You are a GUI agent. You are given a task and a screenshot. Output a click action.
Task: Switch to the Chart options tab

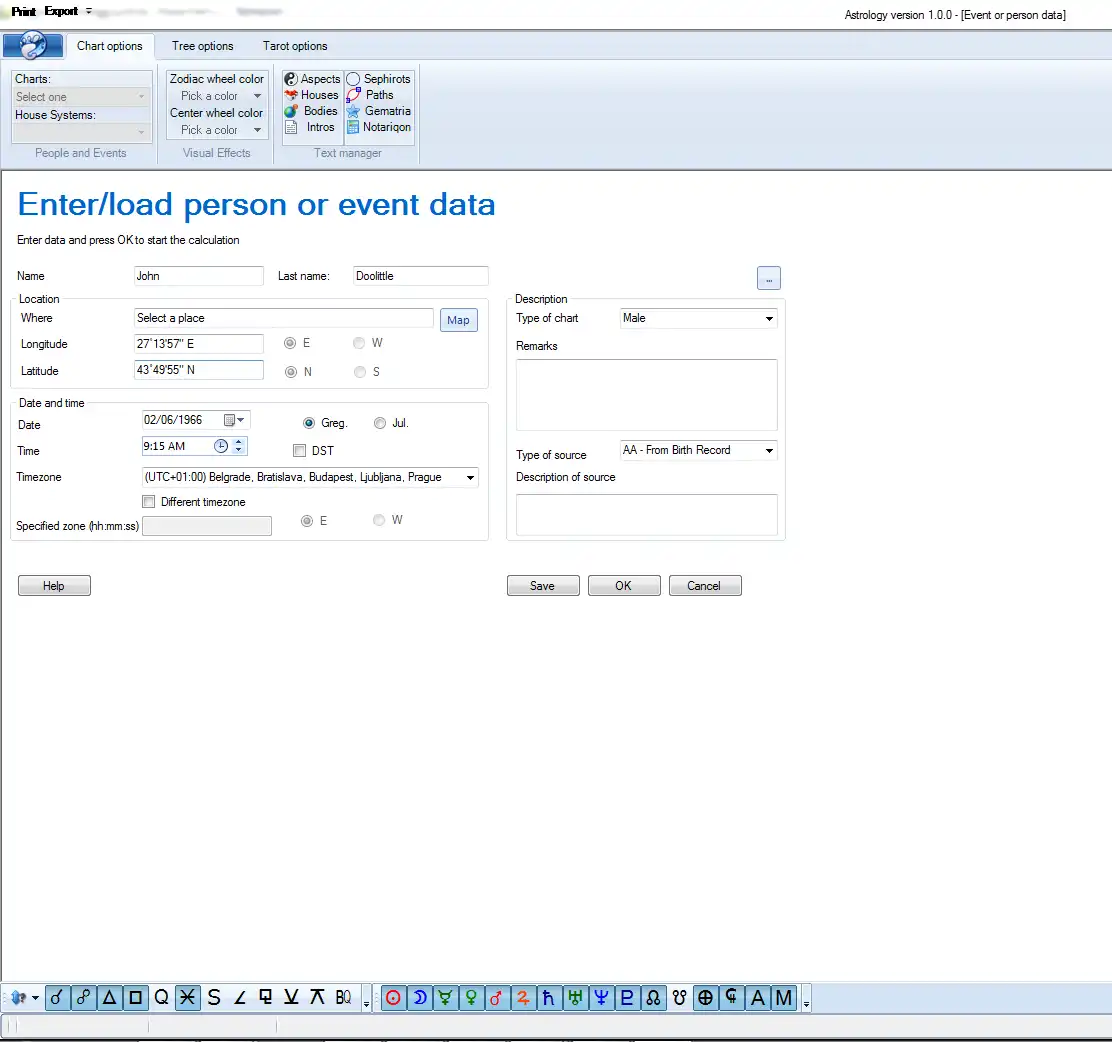pyautogui.click(x=109, y=46)
